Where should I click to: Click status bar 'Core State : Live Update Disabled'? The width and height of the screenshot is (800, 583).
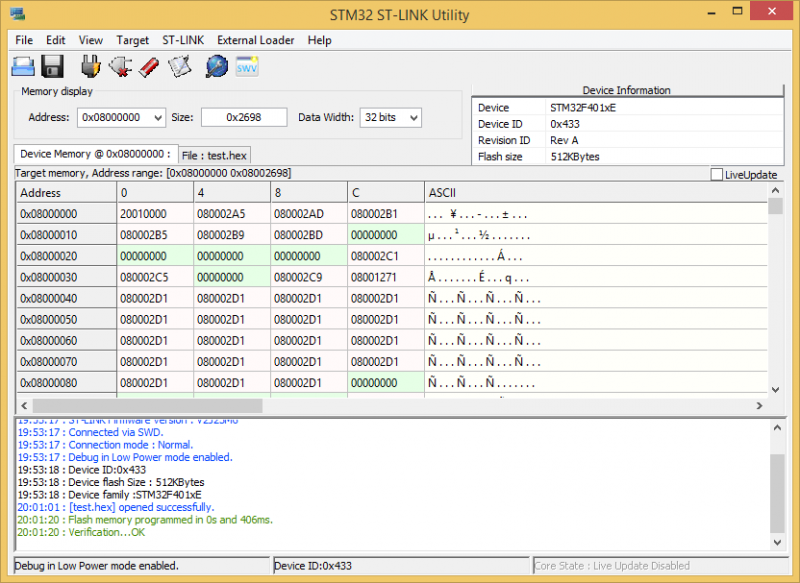tap(612, 566)
